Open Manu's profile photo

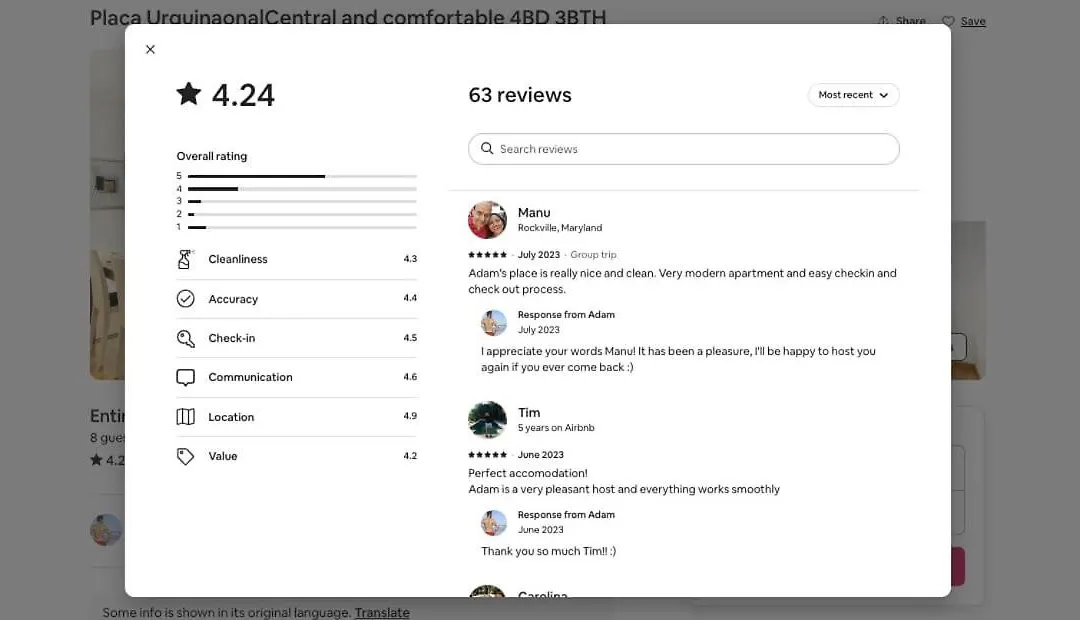[487, 220]
